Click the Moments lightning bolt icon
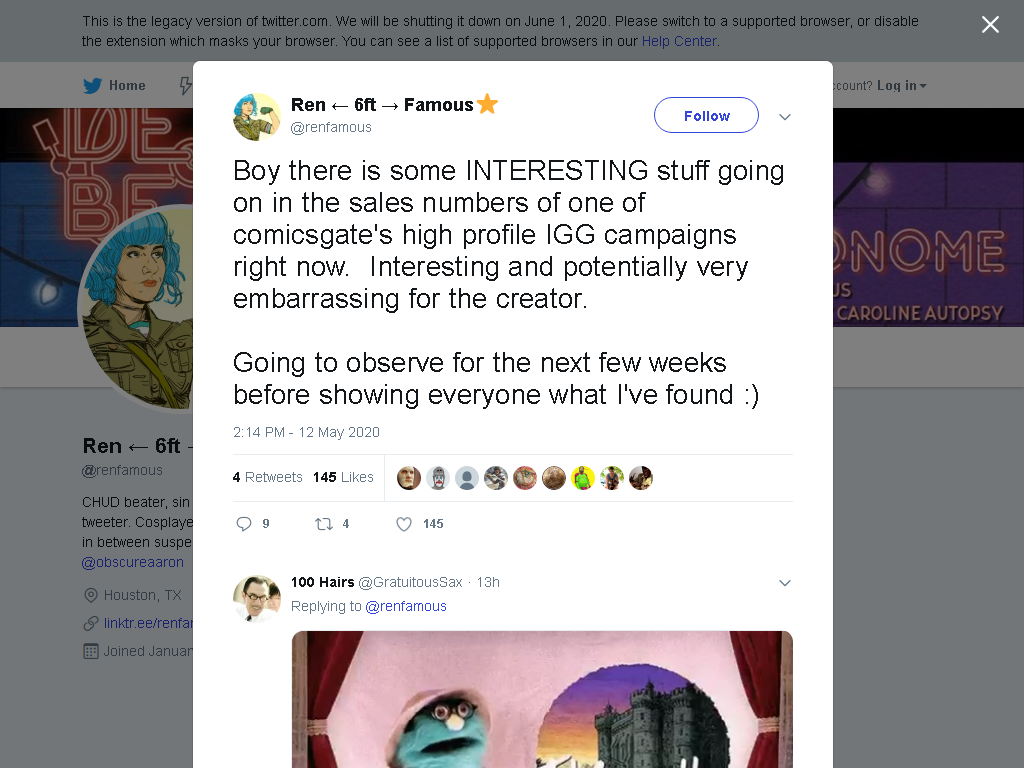Screen dimensions: 1024x768 [x=185, y=86]
